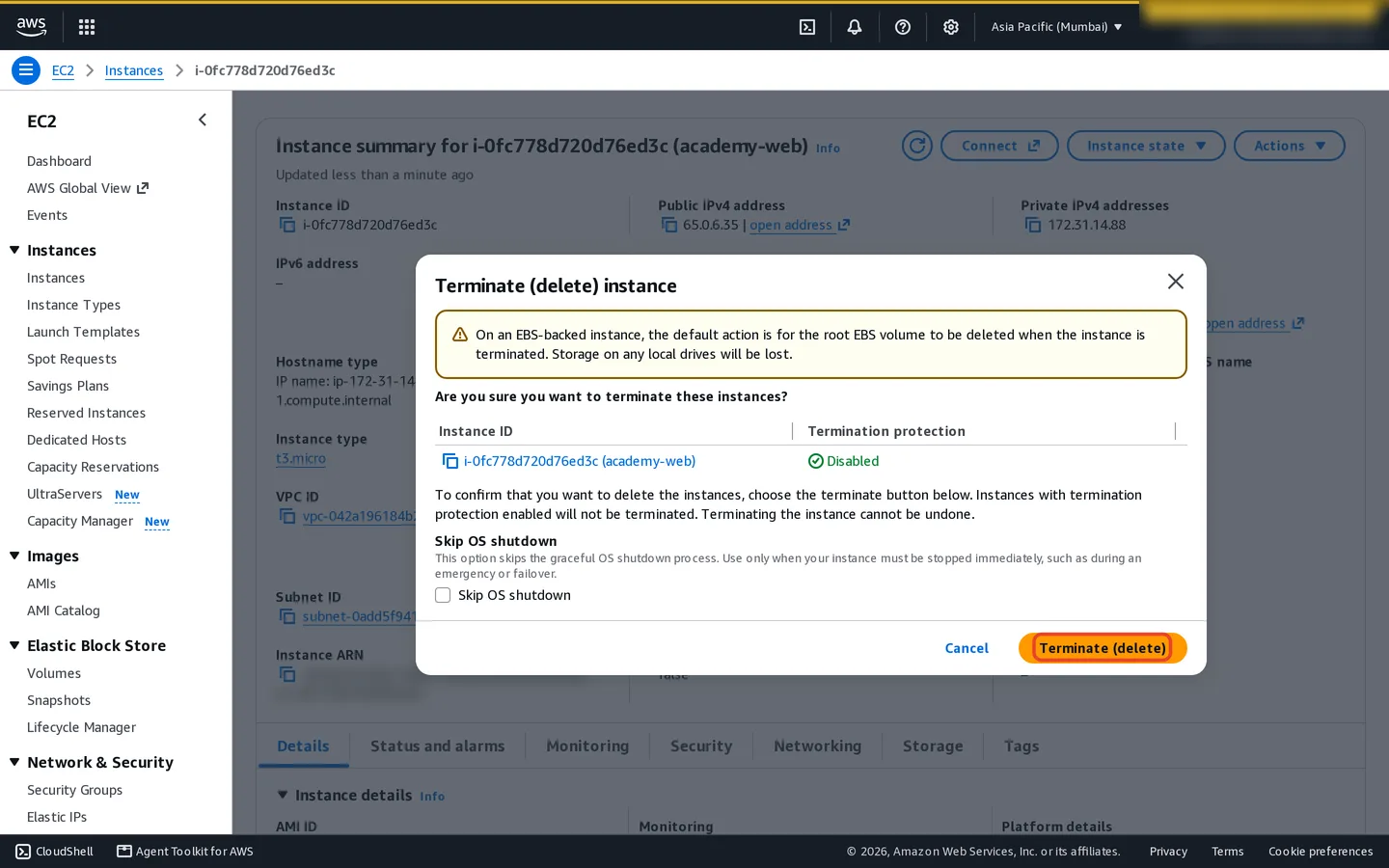Switch to the Storage tab
Viewport: 1389px width, 868px height.
933,746
